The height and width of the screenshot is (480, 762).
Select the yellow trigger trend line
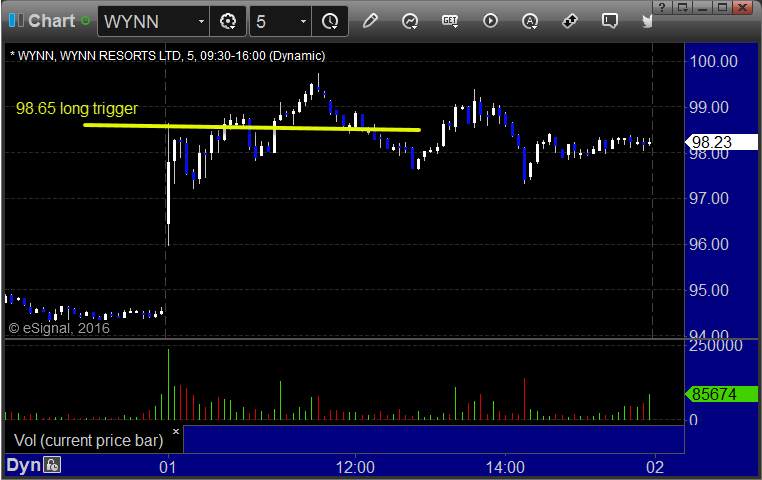252,127
